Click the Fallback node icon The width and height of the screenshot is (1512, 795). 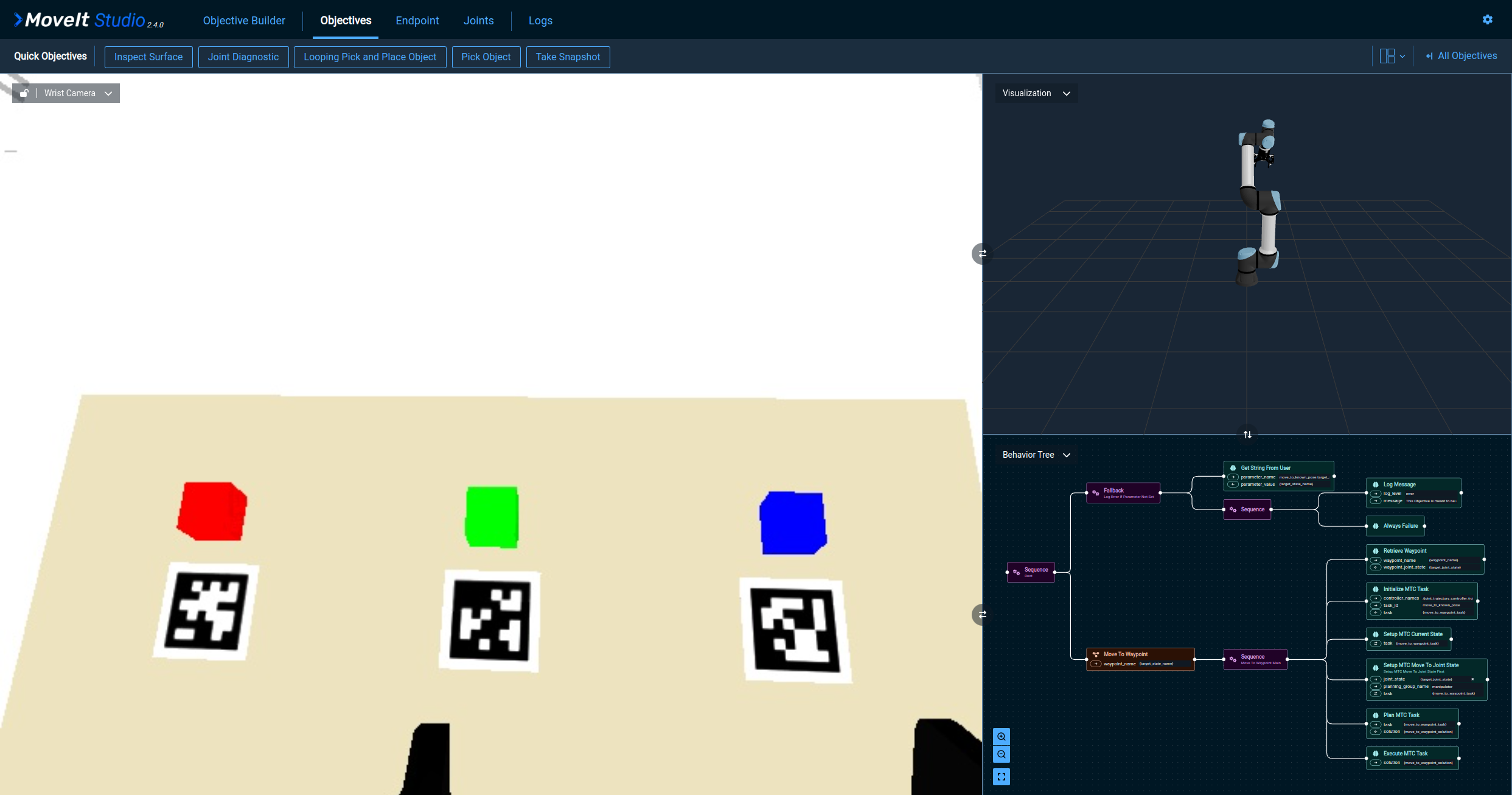click(1095, 492)
